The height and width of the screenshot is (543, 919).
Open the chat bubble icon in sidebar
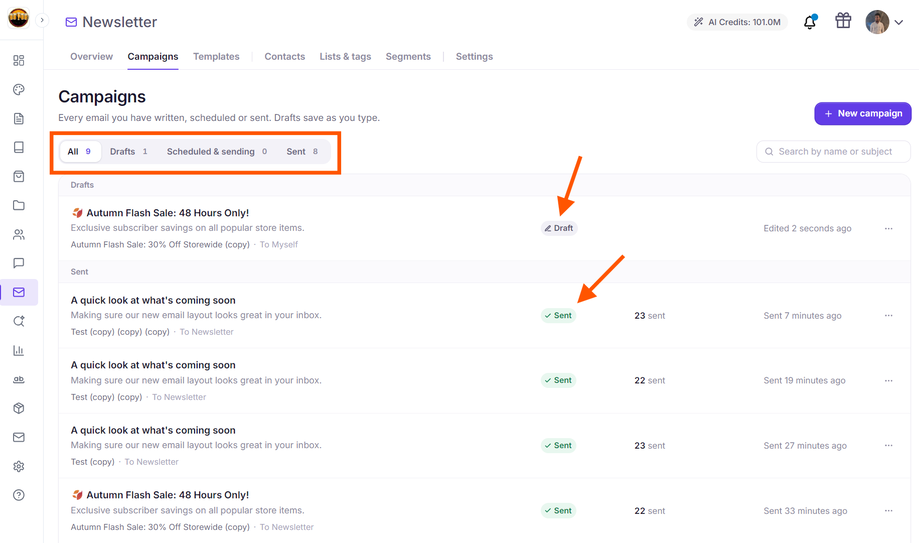tap(19, 263)
